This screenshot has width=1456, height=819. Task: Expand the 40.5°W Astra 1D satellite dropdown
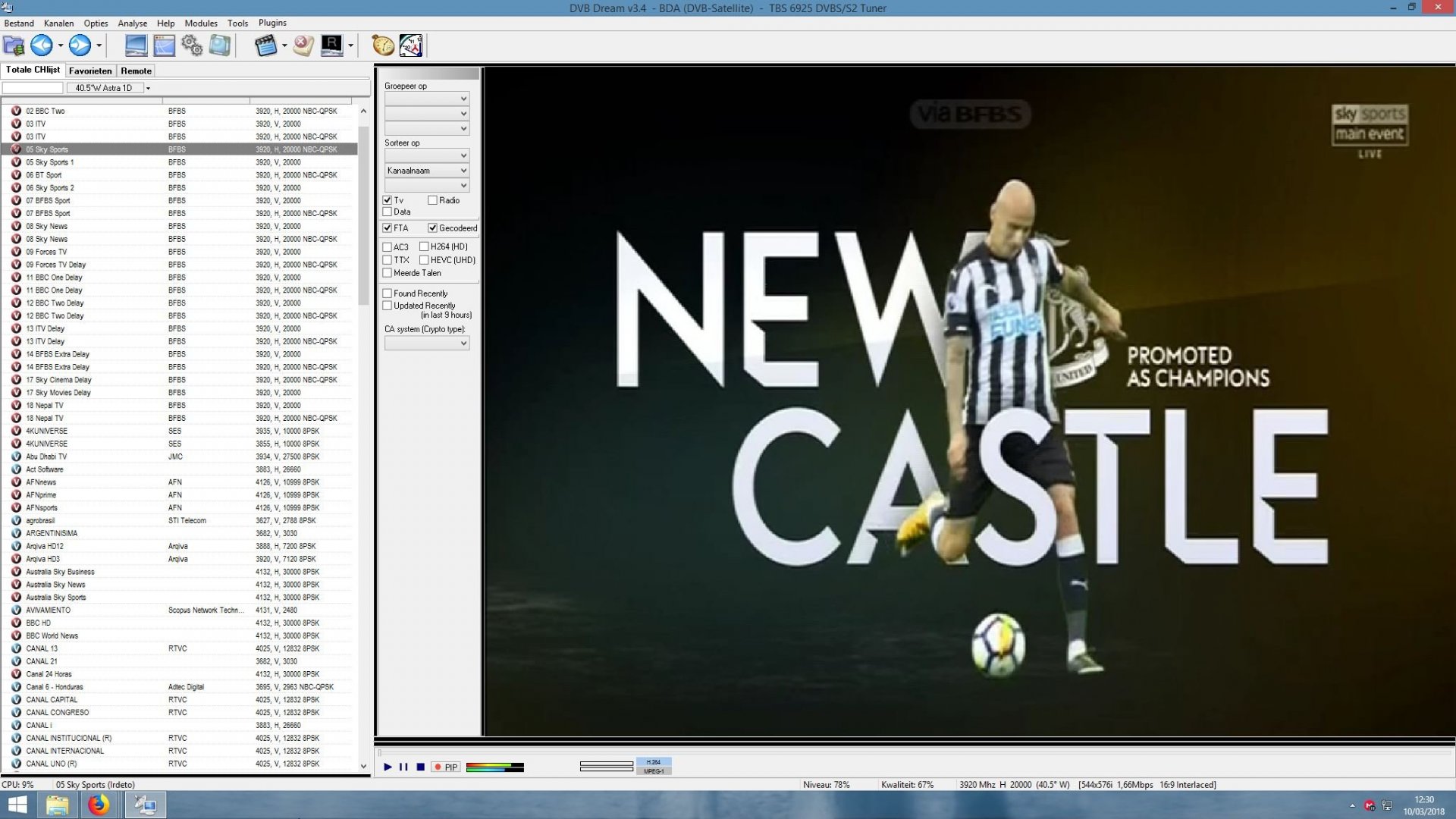(x=148, y=89)
